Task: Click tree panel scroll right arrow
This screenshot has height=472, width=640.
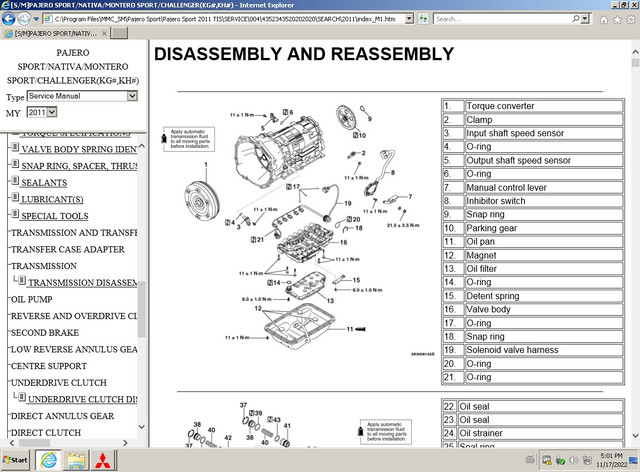Action: click(x=125, y=443)
